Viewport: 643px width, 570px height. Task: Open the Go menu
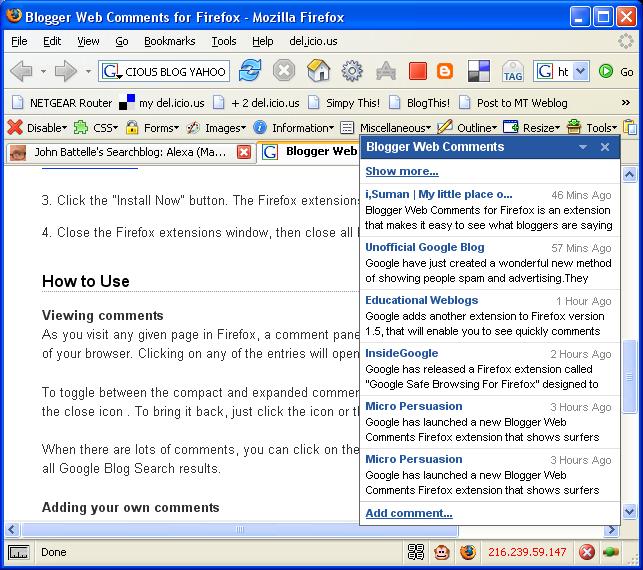pos(122,41)
